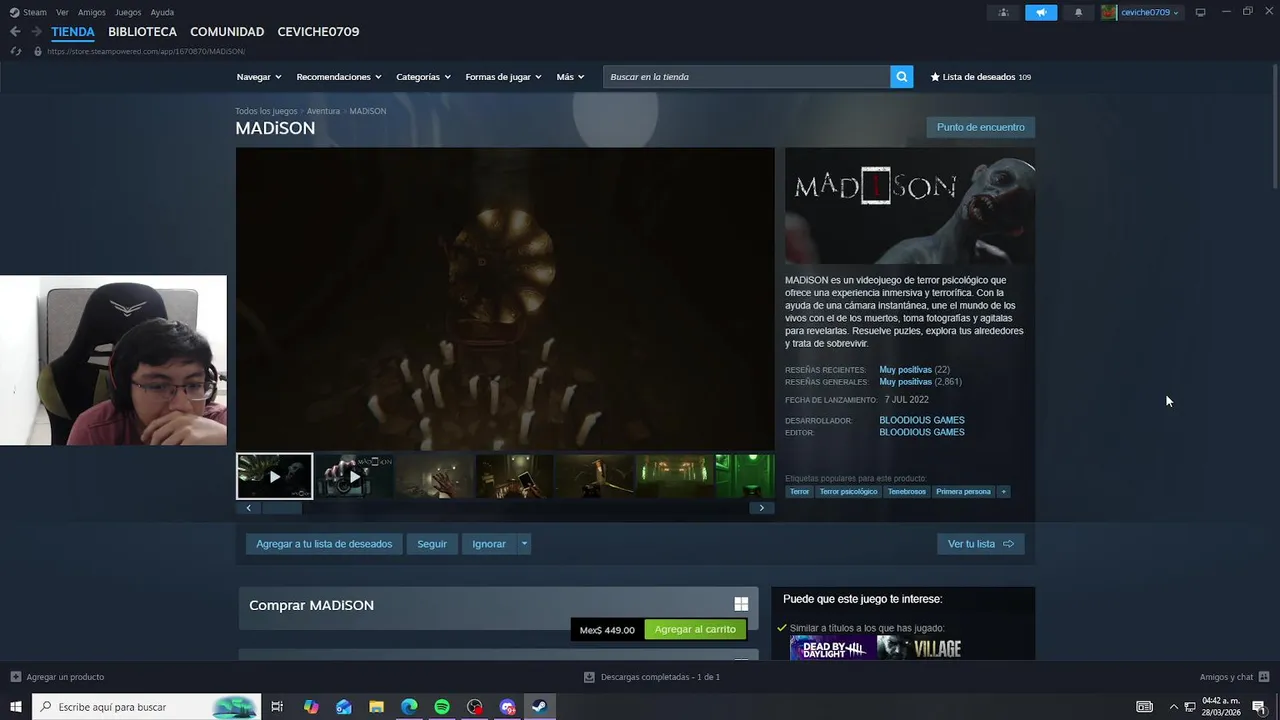The height and width of the screenshot is (720, 1280).
Task: Click the Windows taskbar search box
Action: [147, 707]
